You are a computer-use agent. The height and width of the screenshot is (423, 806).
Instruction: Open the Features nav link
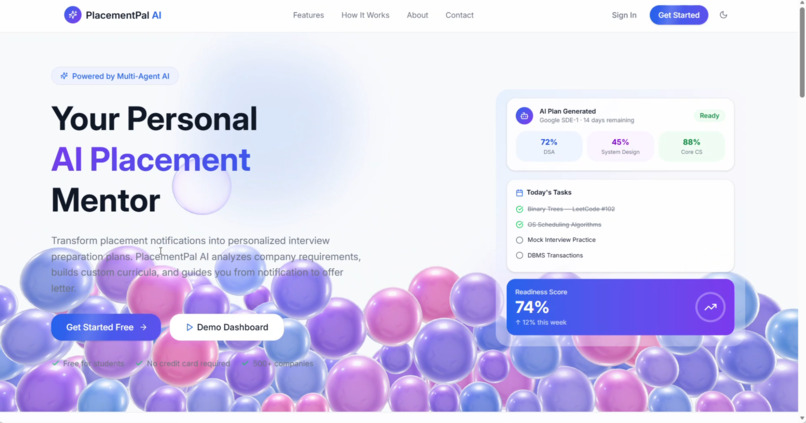[308, 15]
